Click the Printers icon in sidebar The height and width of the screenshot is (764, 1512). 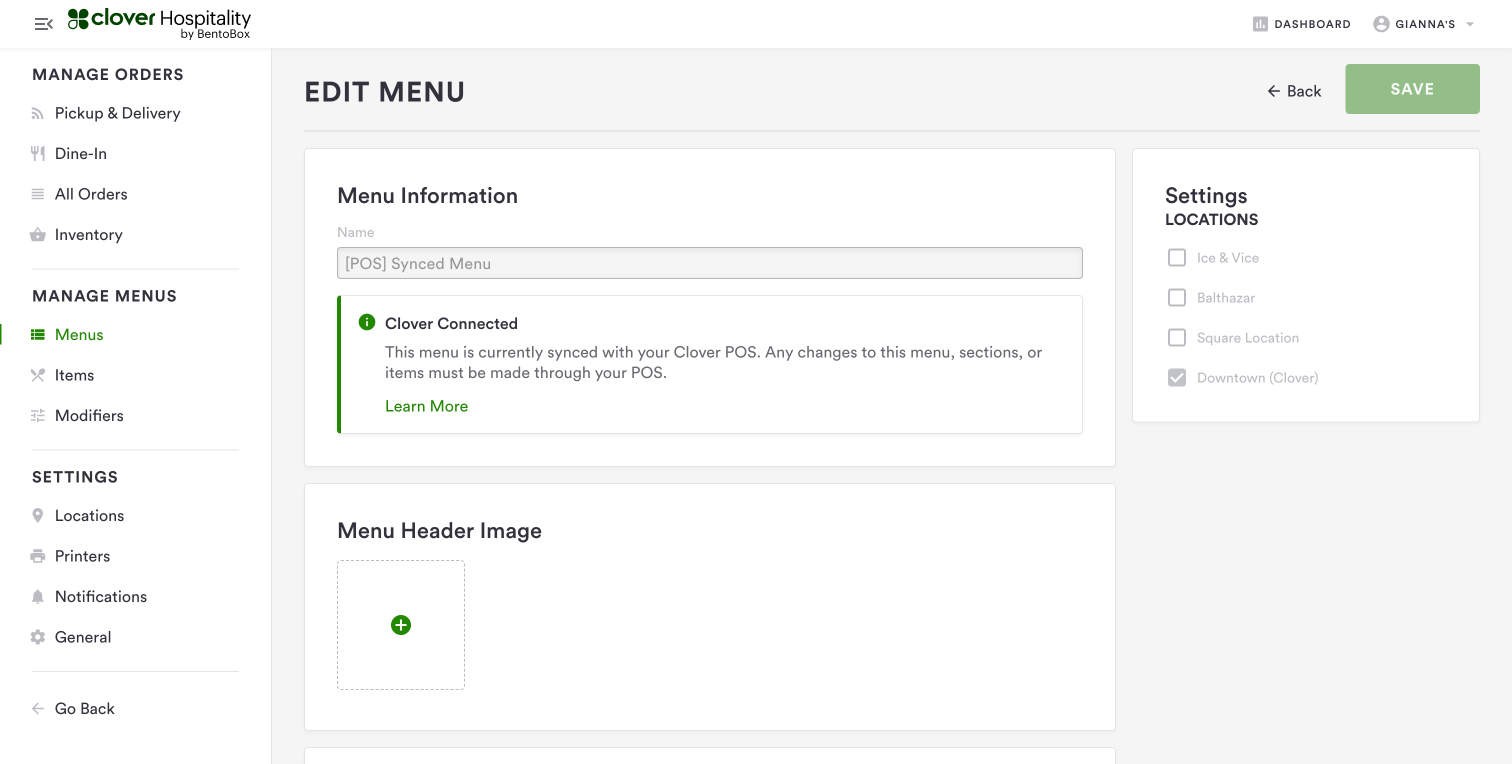click(x=38, y=556)
